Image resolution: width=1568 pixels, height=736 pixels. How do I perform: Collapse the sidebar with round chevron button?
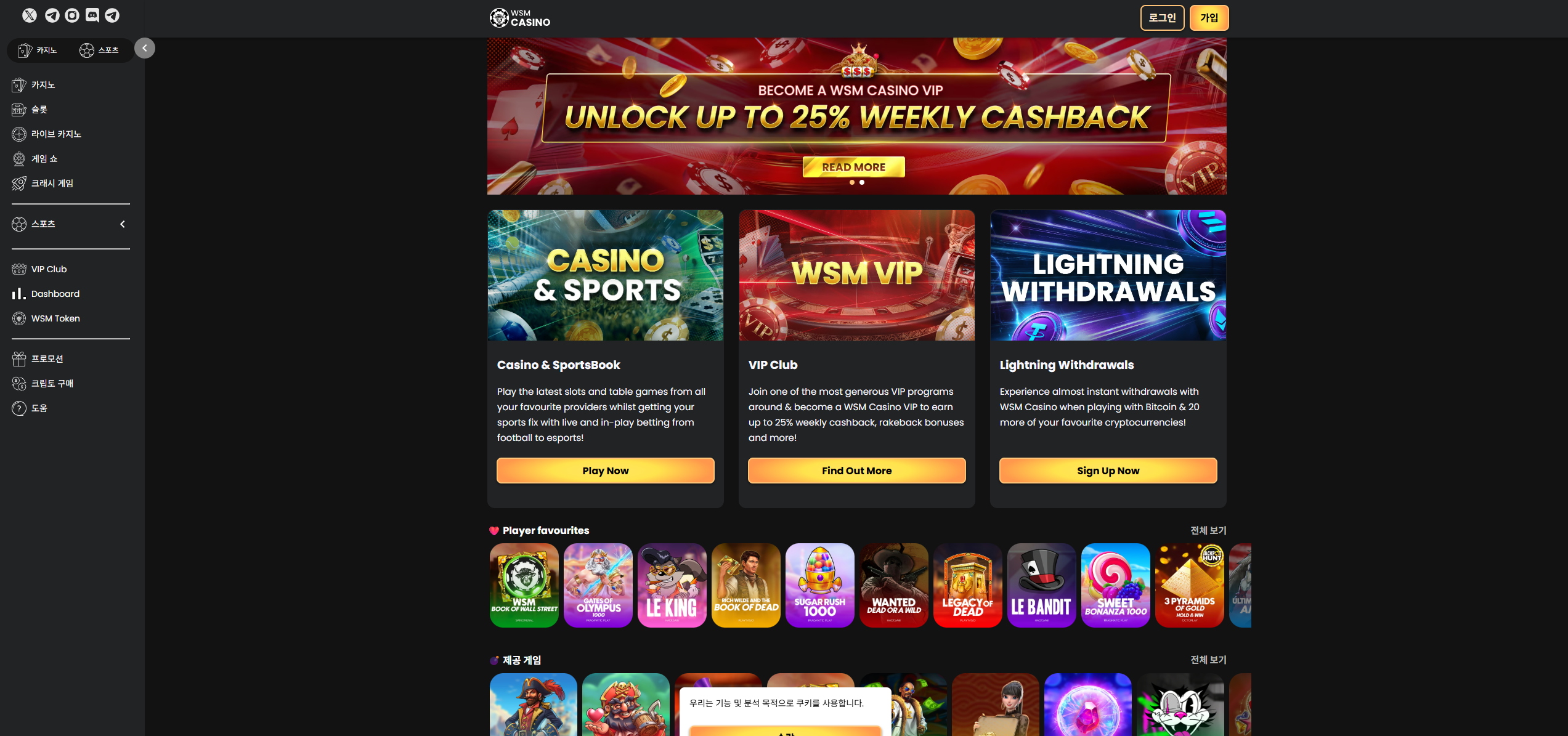(145, 48)
